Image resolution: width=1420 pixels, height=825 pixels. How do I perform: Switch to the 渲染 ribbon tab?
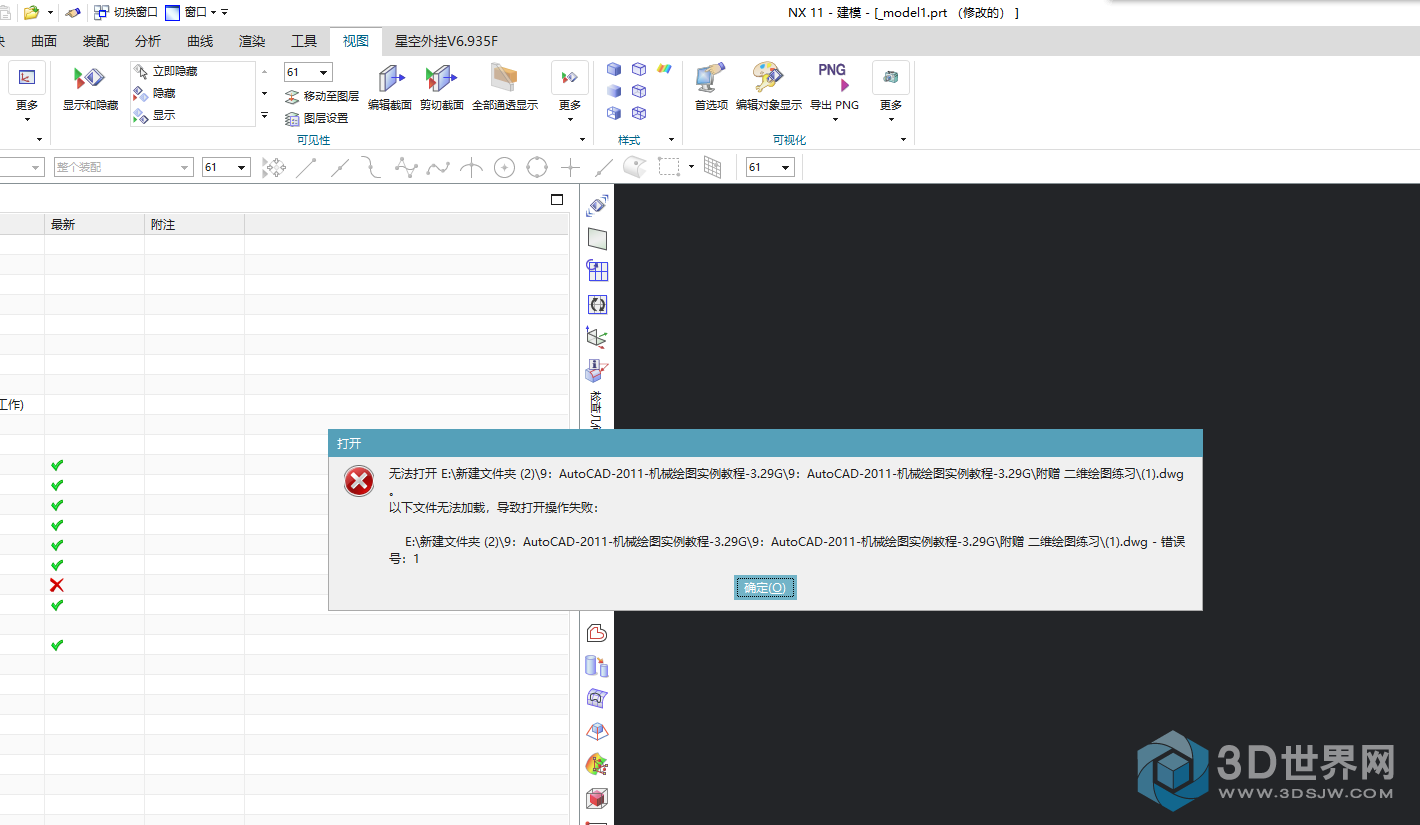252,41
